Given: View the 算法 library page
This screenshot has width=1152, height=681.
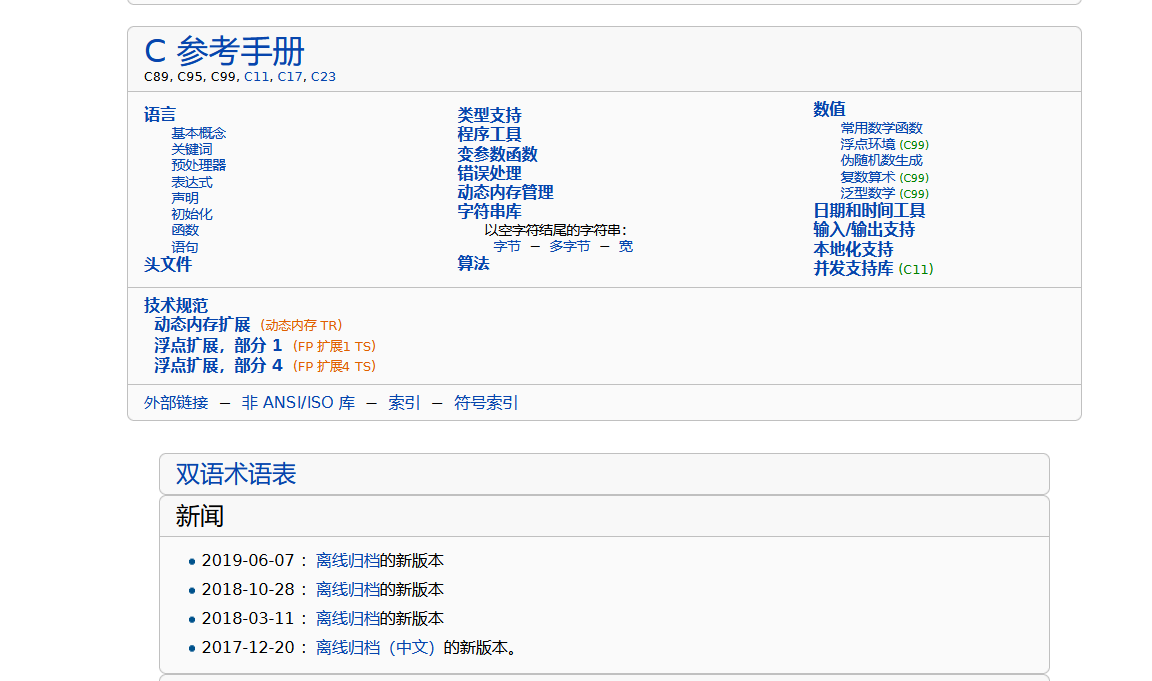Looking at the screenshot, I should (472, 264).
